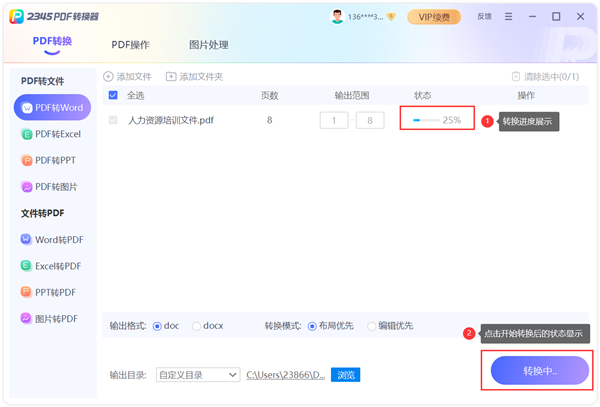This screenshot has width=600, height=407.
Task: Open the 自定义目录 output directory dropdown
Action: pyautogui.click(x=198, y=375)
